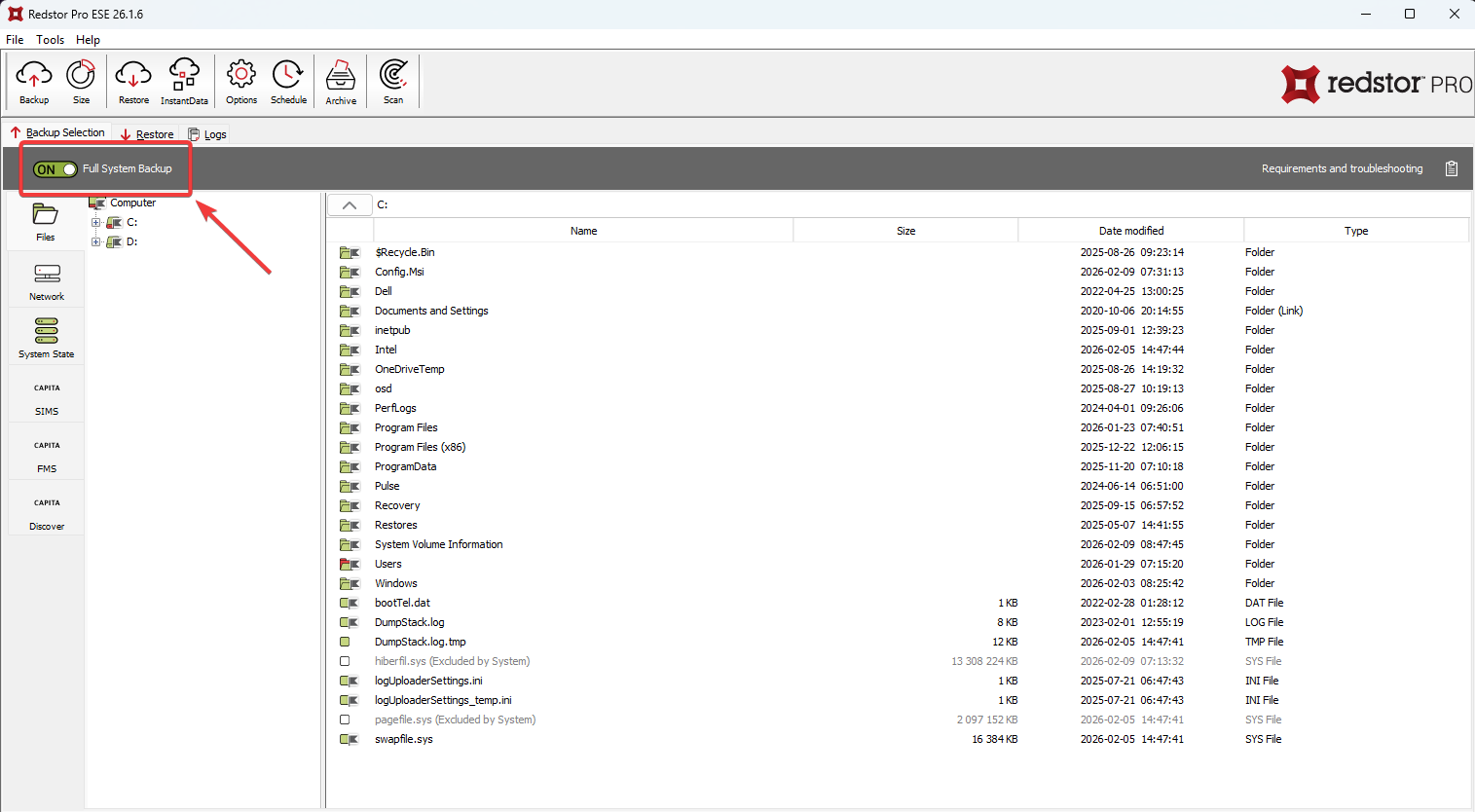Switch to the Restore tab
This screenshot has height=812, width=1475.
[147, 134]
